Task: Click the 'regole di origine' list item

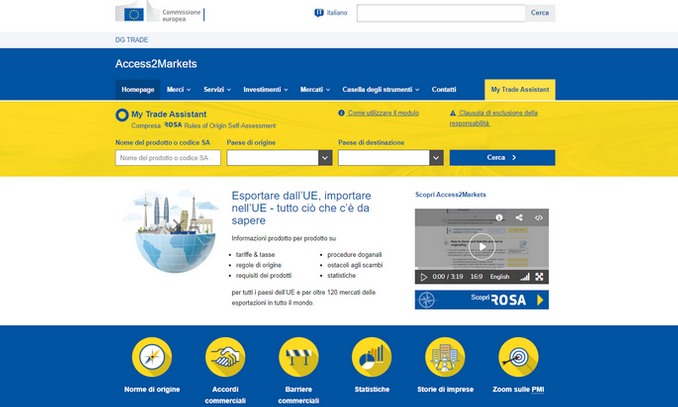Action: pos(259,265)
